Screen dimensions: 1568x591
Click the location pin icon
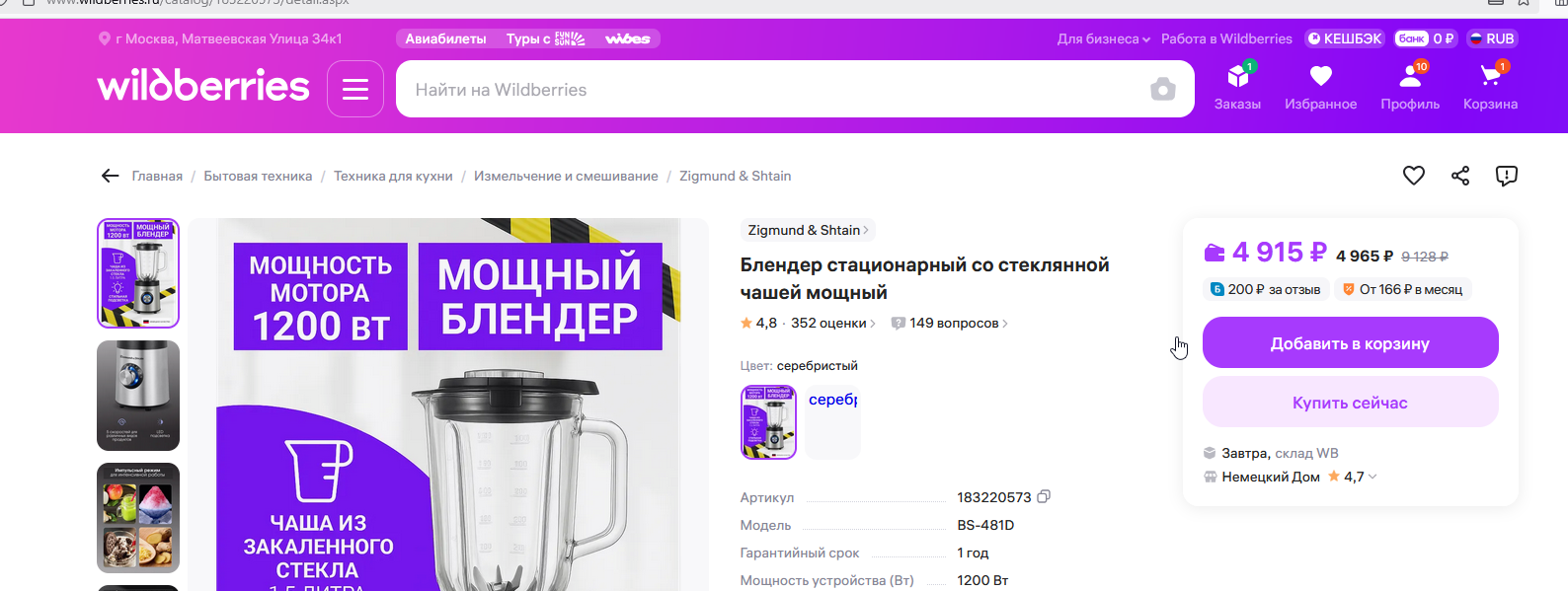tap(105, 38)
